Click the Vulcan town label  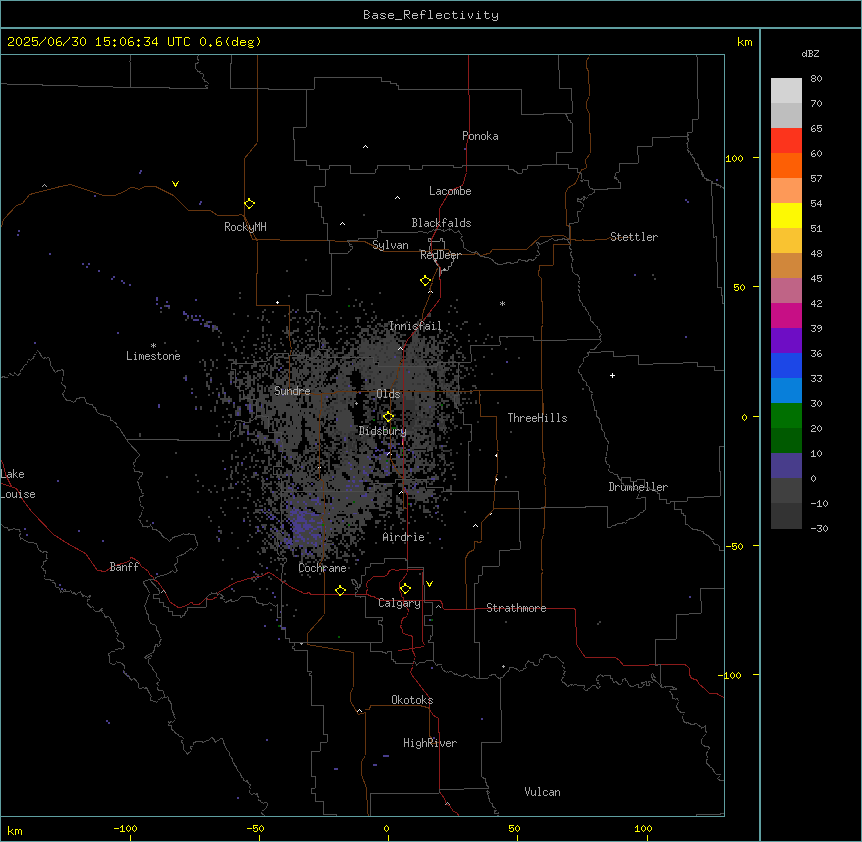543,792
